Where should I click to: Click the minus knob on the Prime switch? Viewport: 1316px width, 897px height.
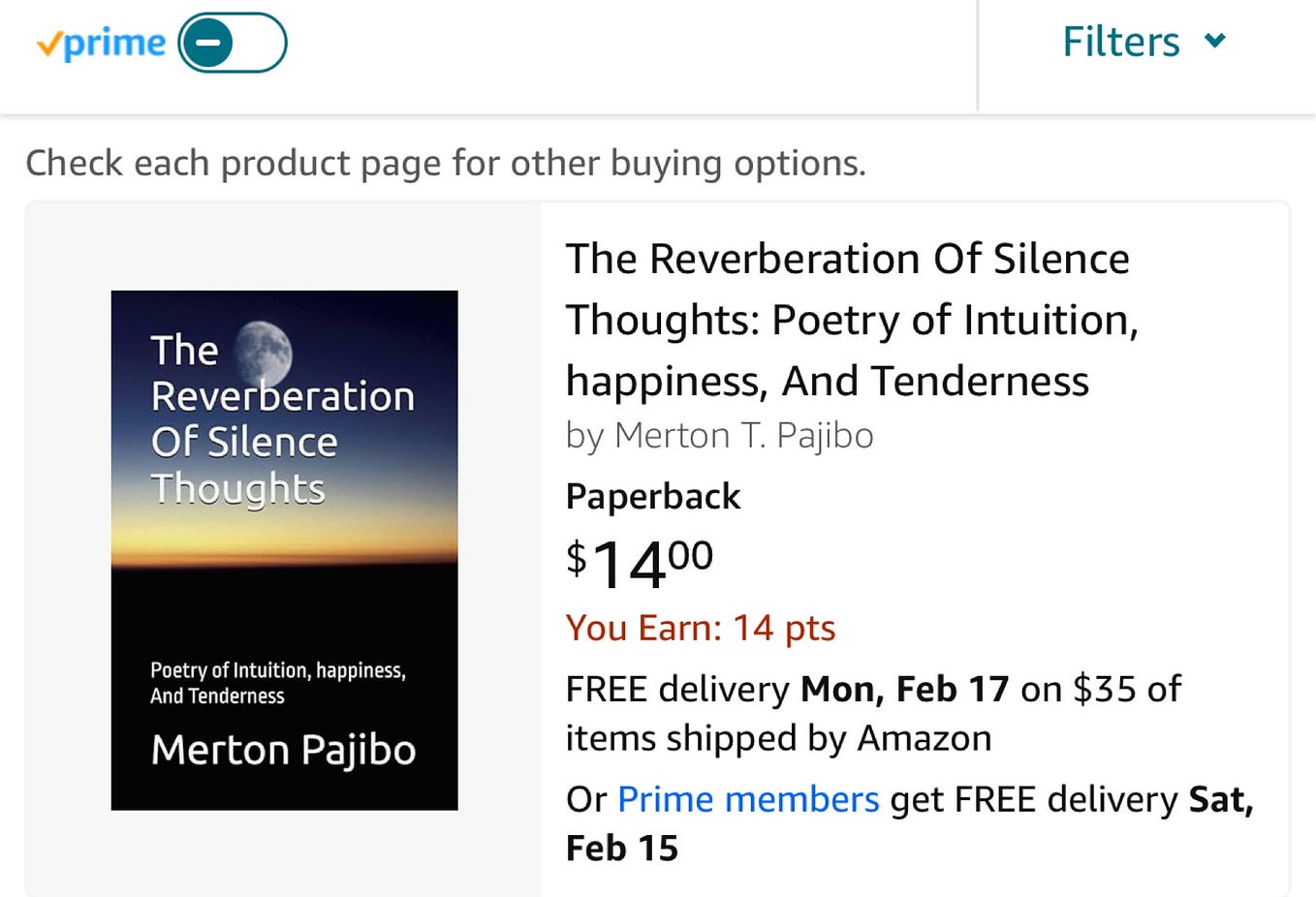click(x=207, y=43)
